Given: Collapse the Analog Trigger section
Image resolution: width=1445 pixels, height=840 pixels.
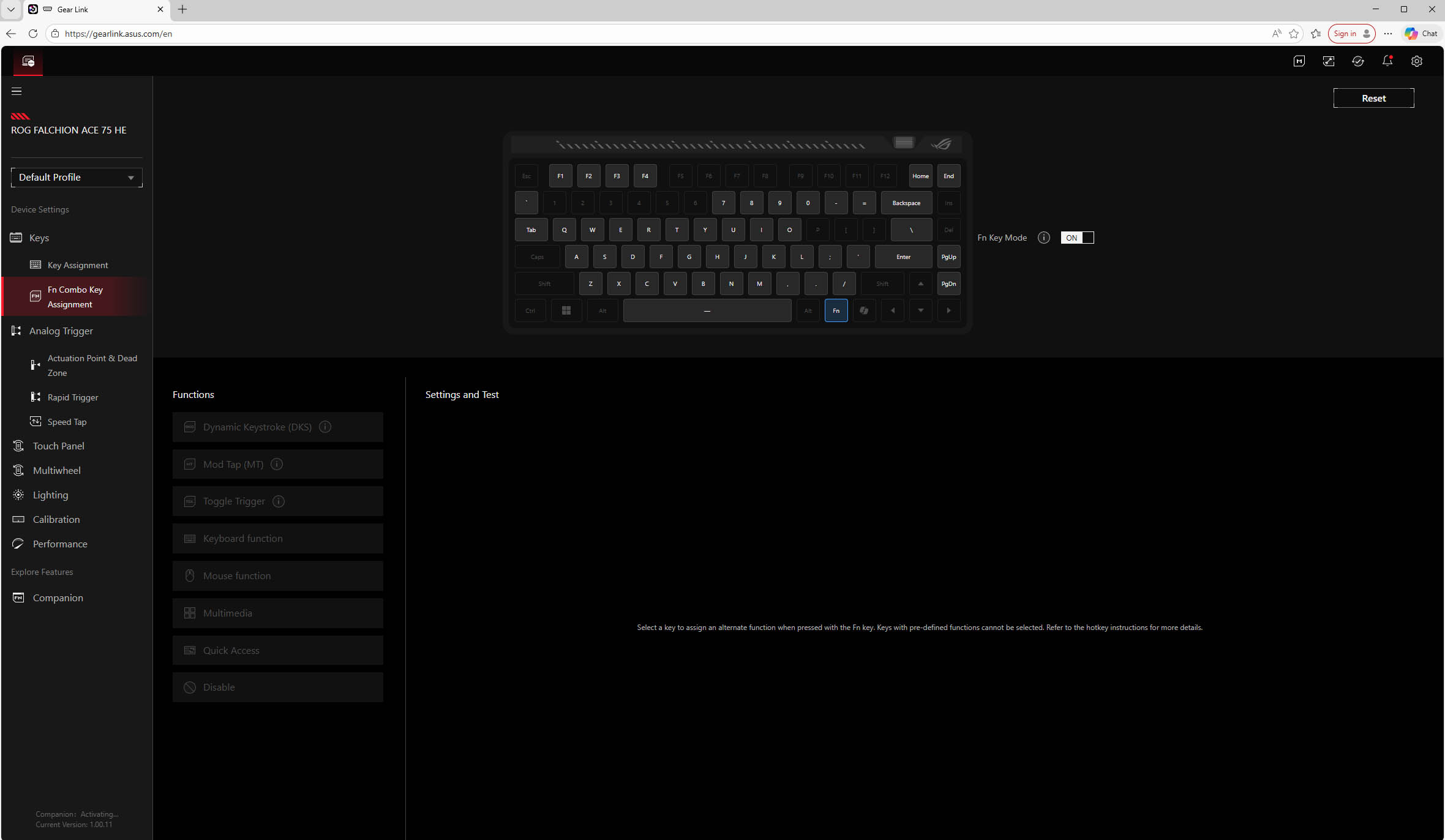Looking at the screenshot, I should tap(61, 331).
